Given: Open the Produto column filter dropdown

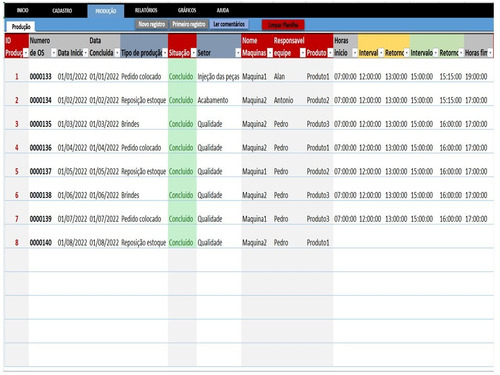Looking at the screenshot, I should point(330,53).
